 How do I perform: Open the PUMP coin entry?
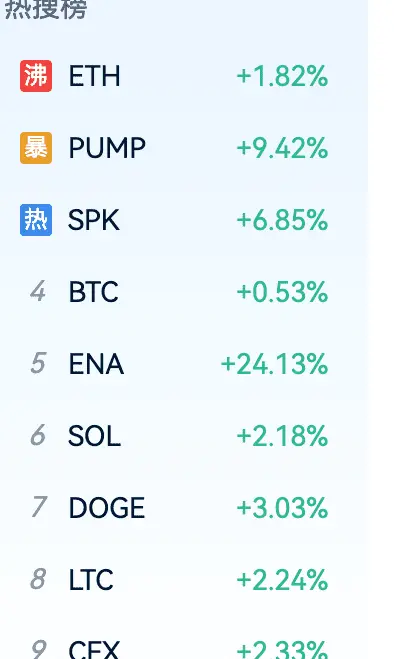(x=107, y=148)
